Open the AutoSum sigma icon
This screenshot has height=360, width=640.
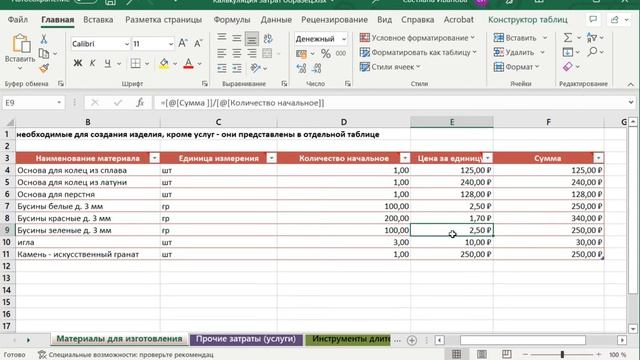[x=568, y=38]
